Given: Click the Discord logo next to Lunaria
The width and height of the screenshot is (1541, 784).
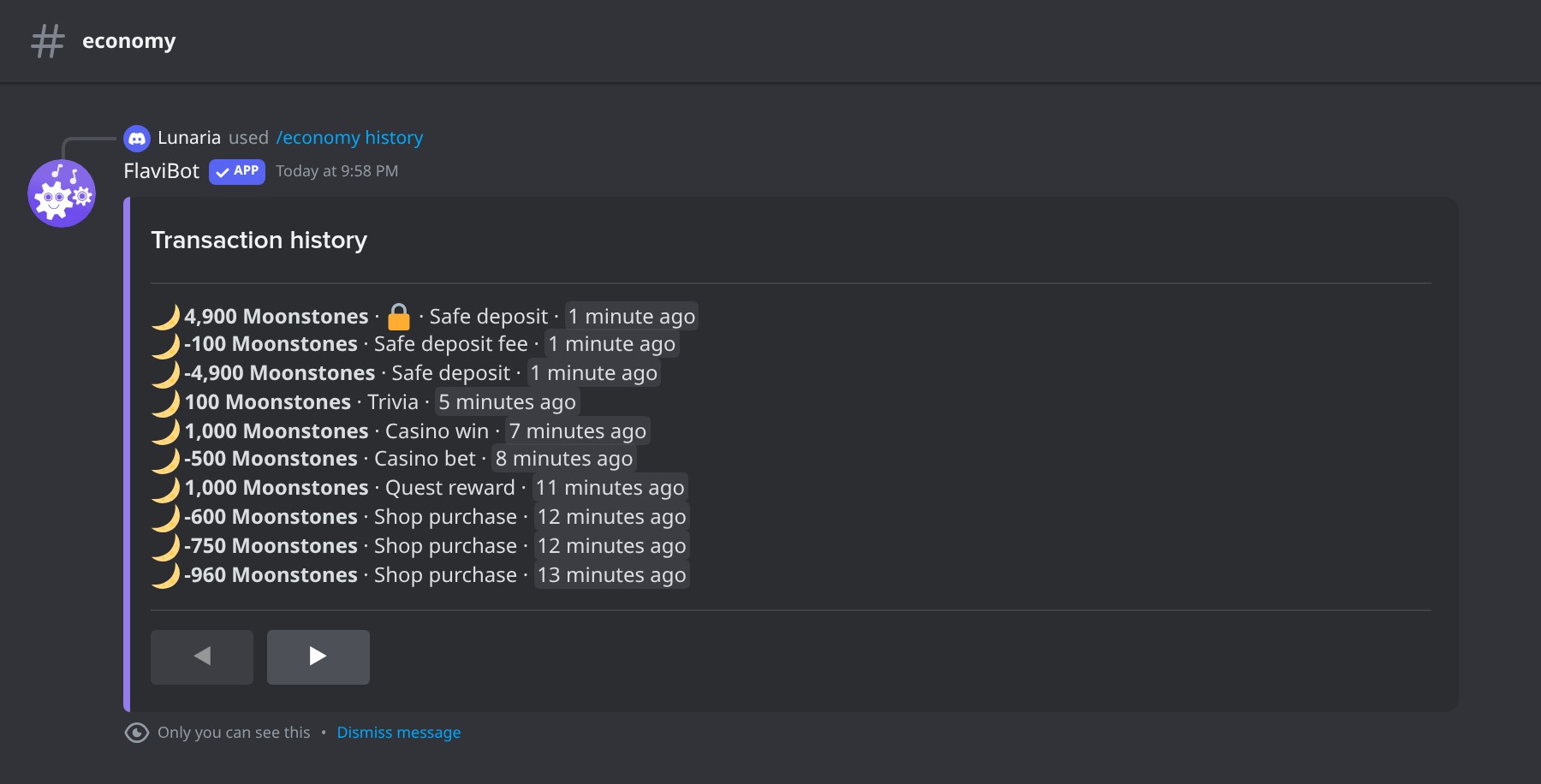Looking at the screenshot, I should coord(137,138).
